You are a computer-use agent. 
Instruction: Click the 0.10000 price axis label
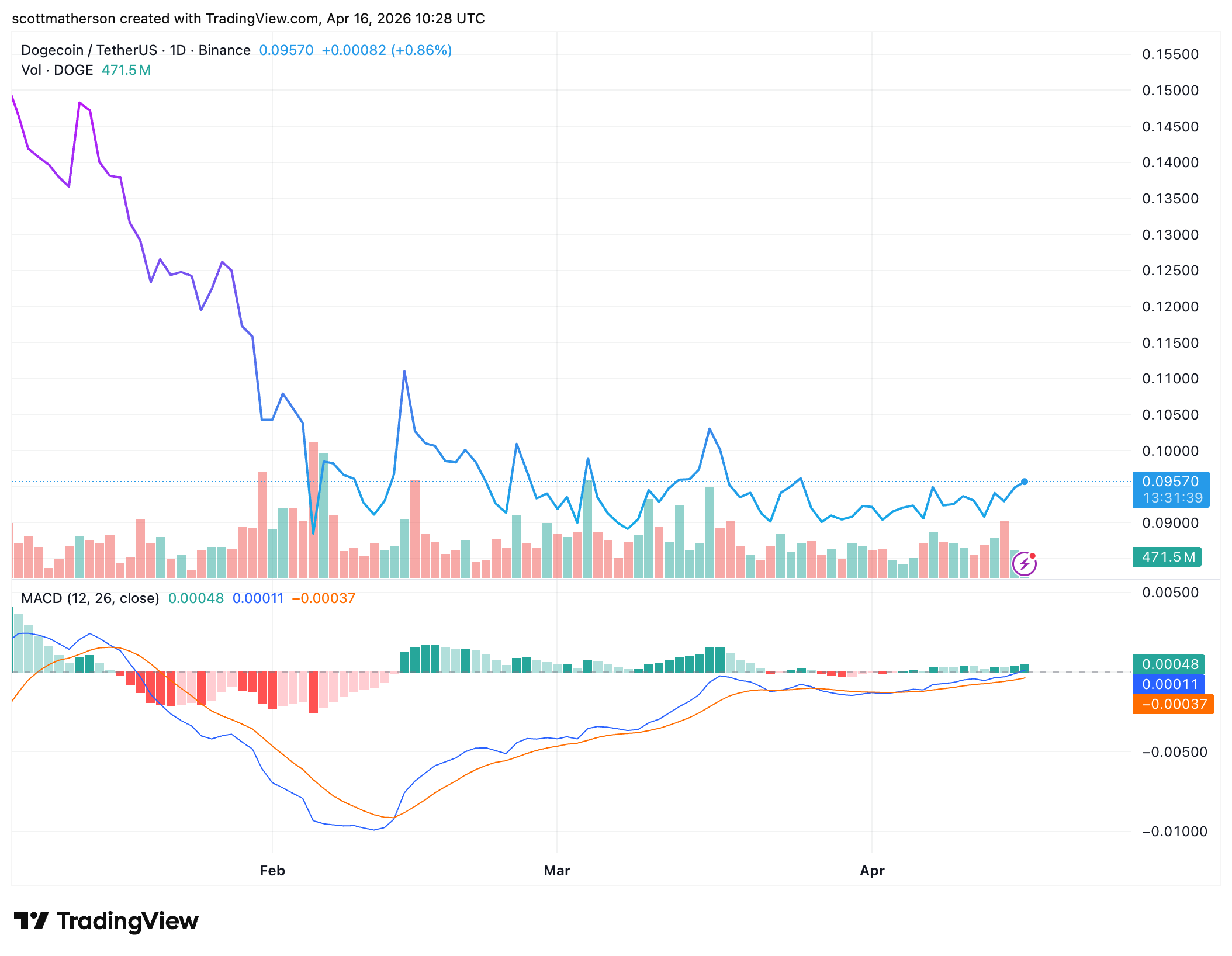point(1170,451)
